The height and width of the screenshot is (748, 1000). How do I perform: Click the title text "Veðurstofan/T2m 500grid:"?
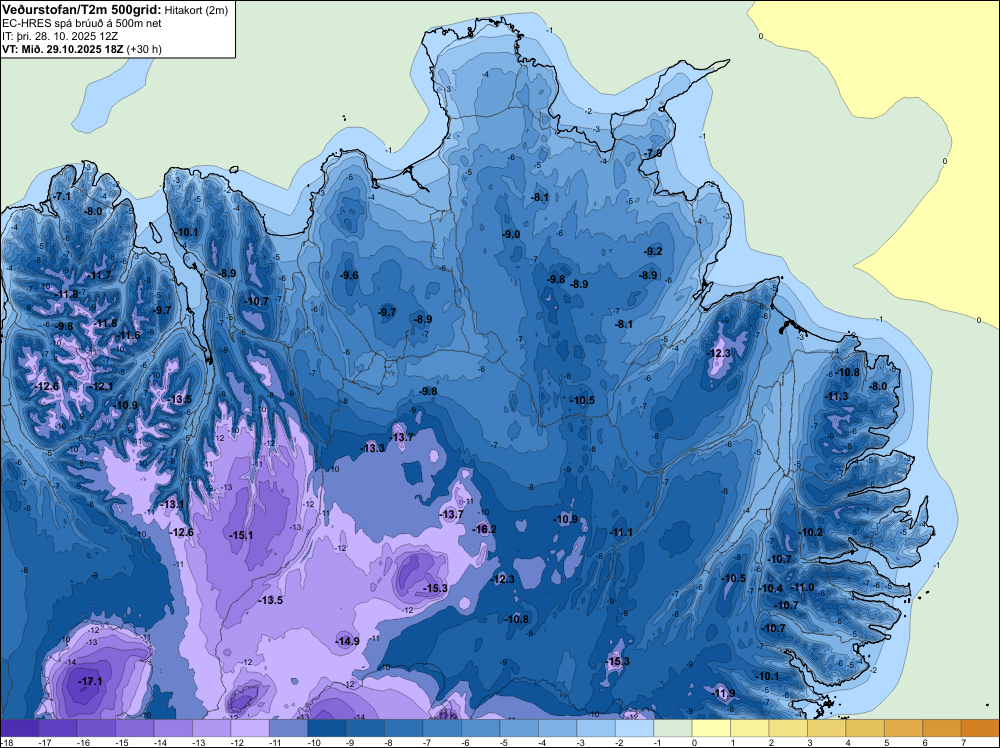[82, 10]
